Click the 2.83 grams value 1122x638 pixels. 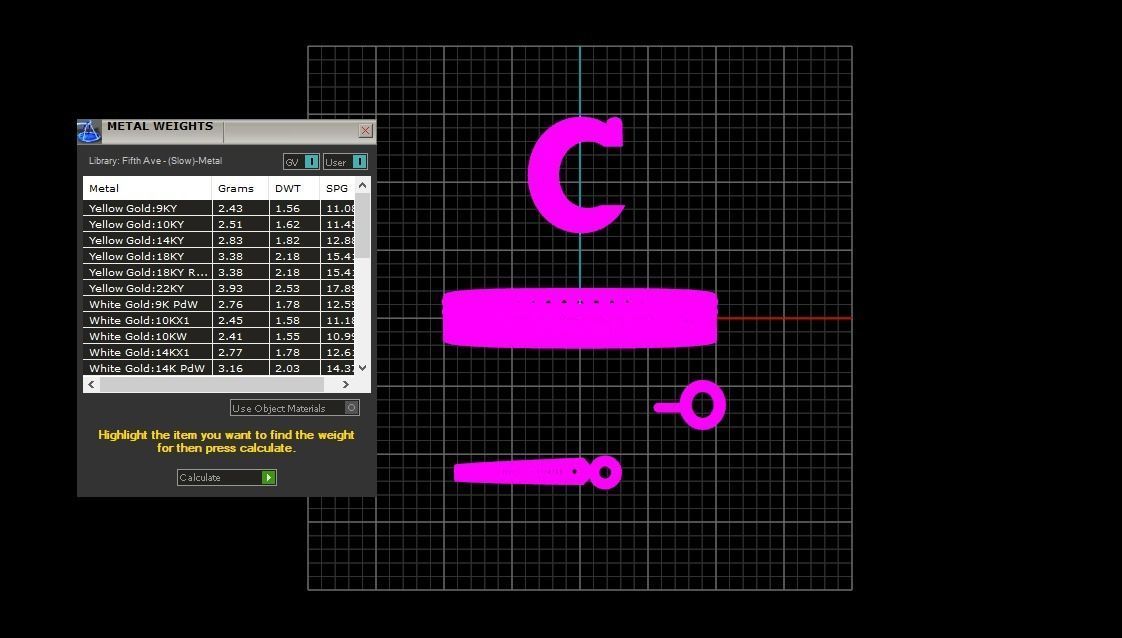pyautogui.click(x=230, y=240)
